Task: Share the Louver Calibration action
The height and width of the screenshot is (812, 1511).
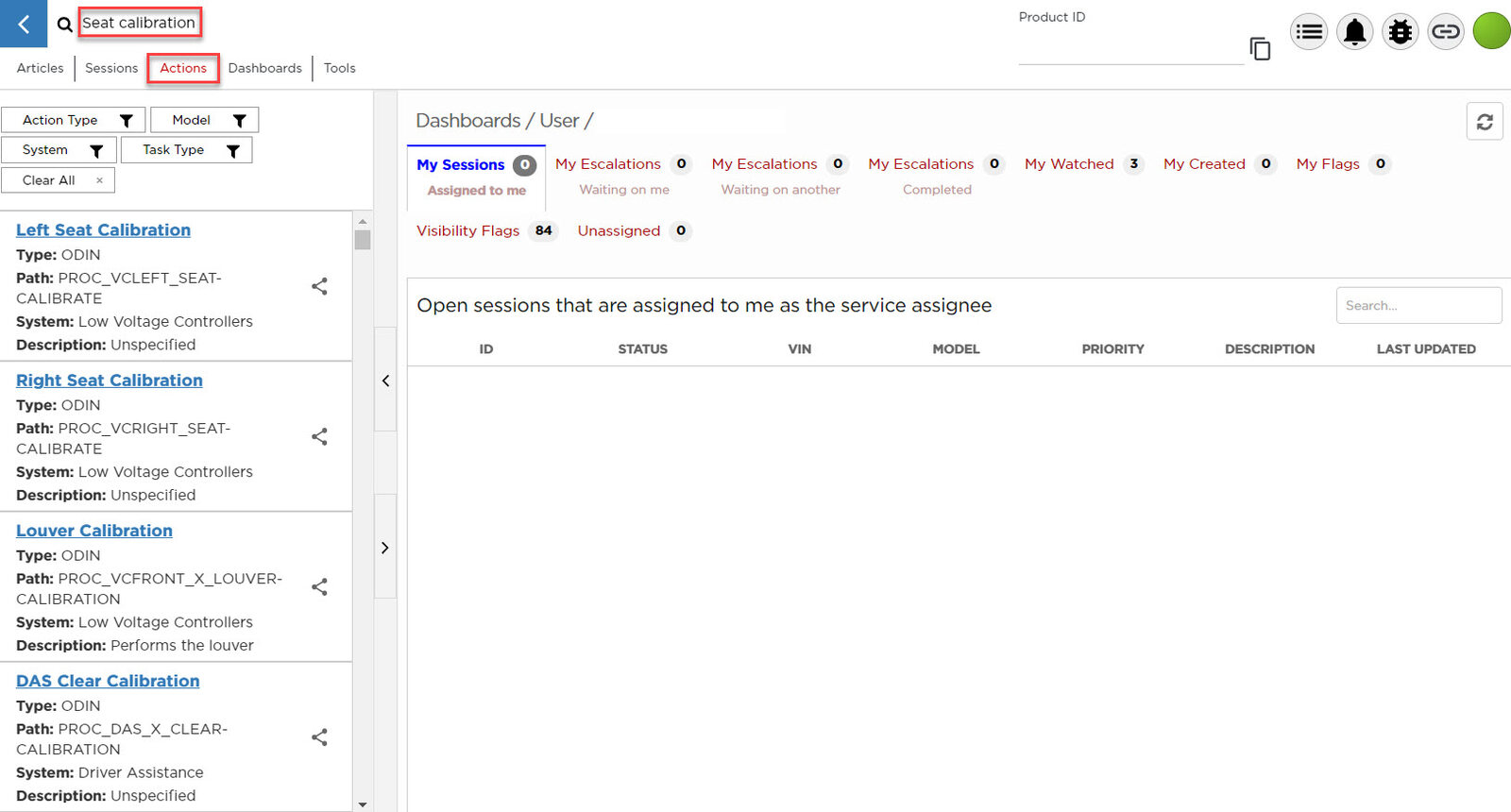Action: pyautogui.click(x=320, y=587)
